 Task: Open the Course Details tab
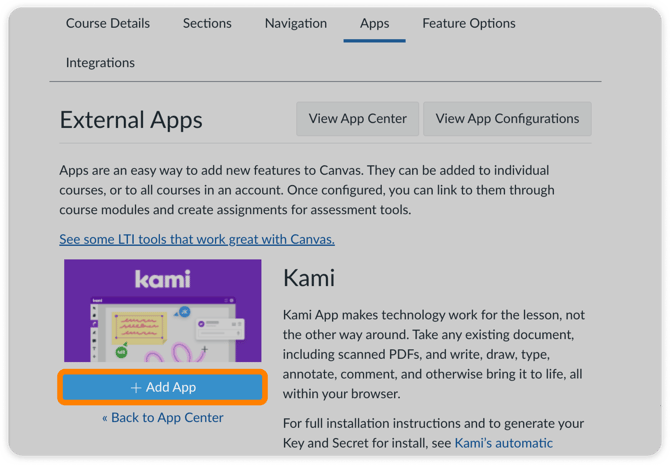click(108, 23)
